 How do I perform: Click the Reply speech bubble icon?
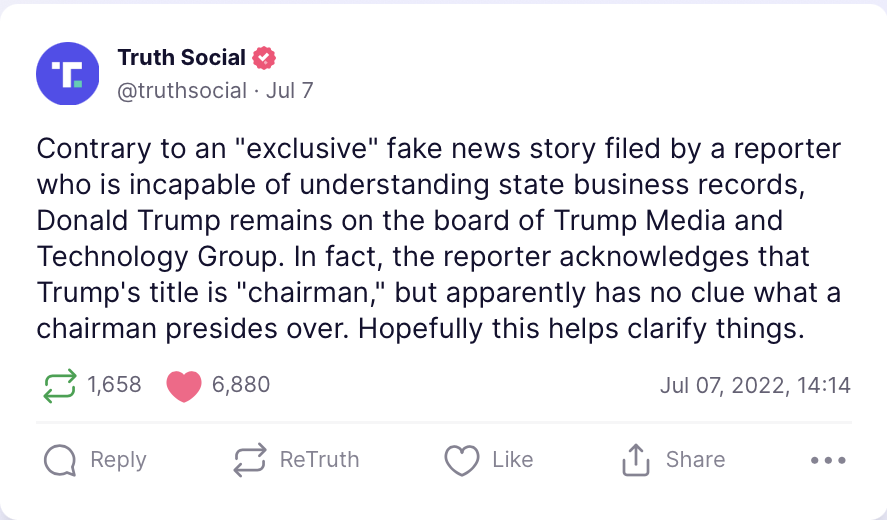click(60, 460)
